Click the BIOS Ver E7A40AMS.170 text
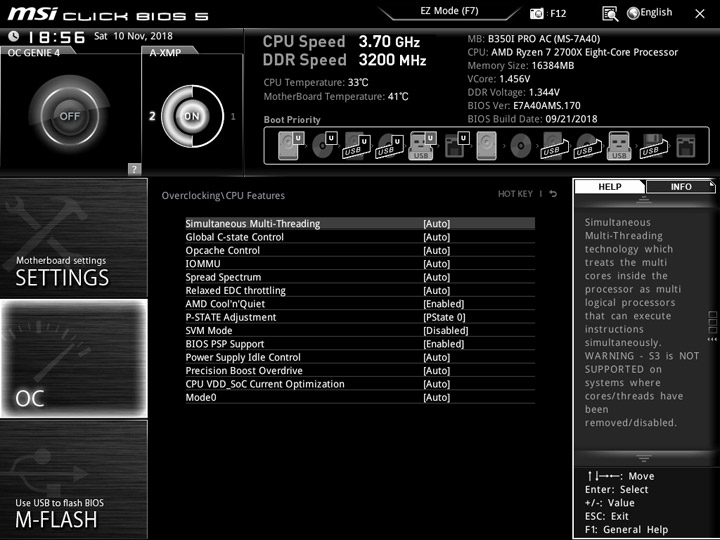 point(524,106)
